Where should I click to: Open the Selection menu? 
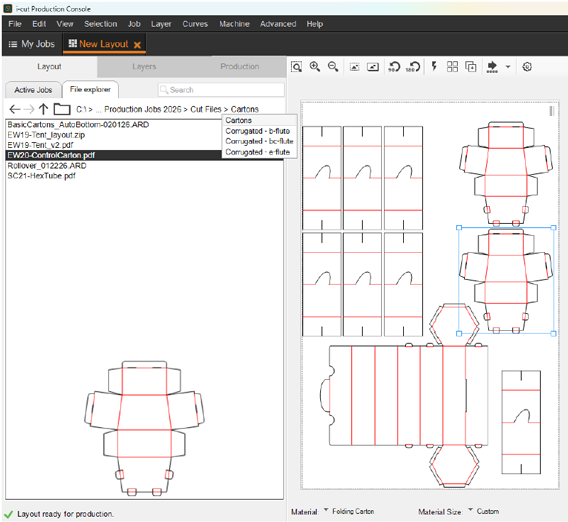click(x=100, y=24)
